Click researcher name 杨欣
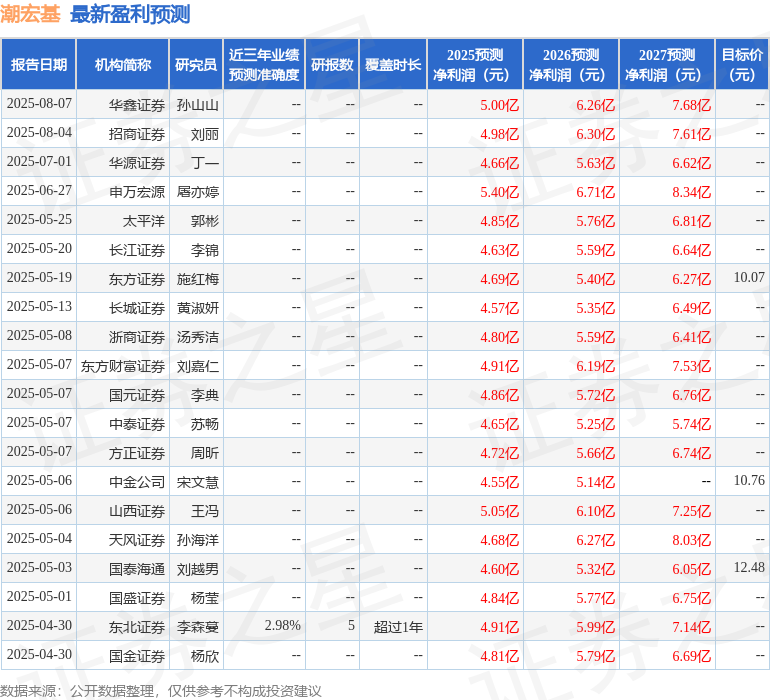 (x=205, y=656)
